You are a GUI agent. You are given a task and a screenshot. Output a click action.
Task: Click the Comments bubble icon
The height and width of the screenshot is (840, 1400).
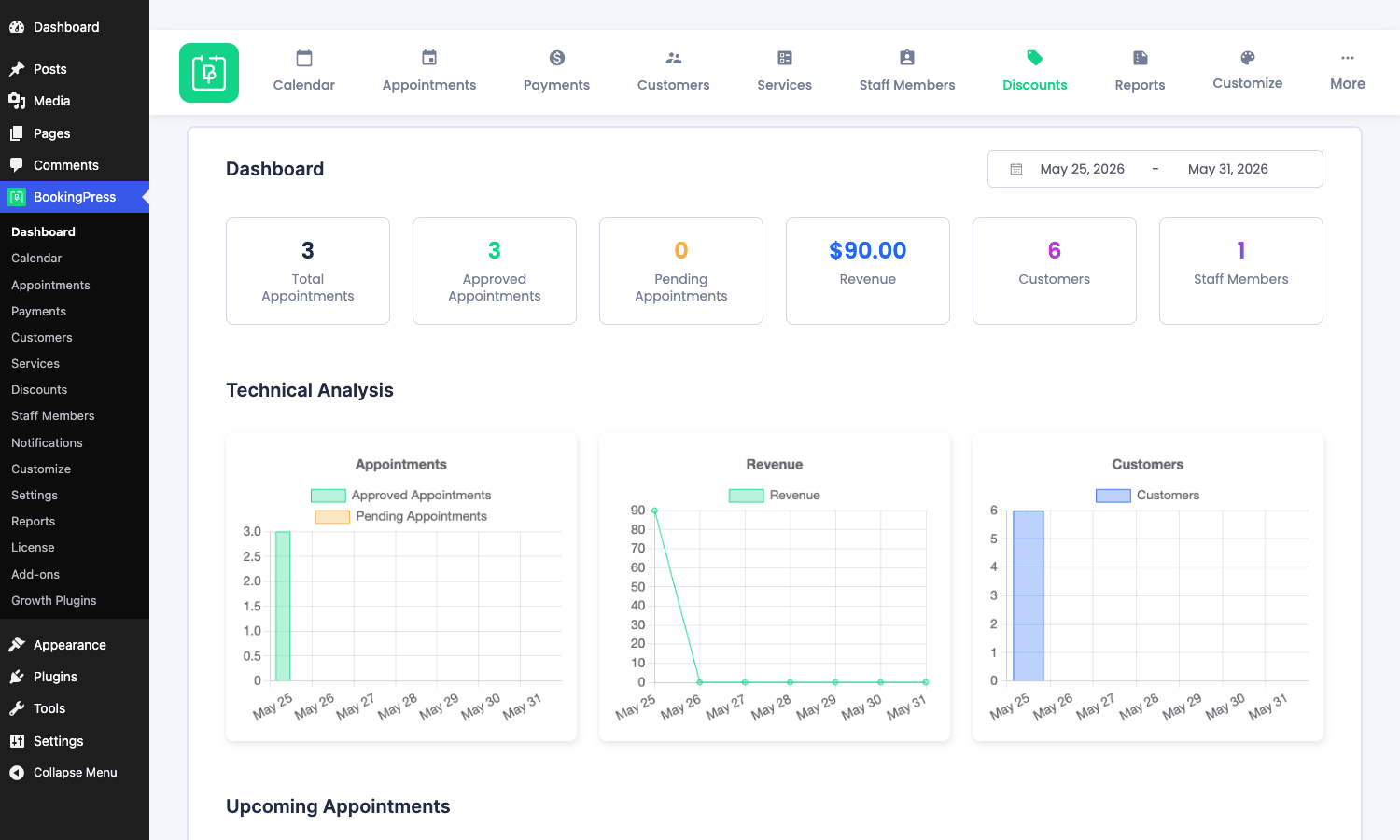tap(17, 165)
